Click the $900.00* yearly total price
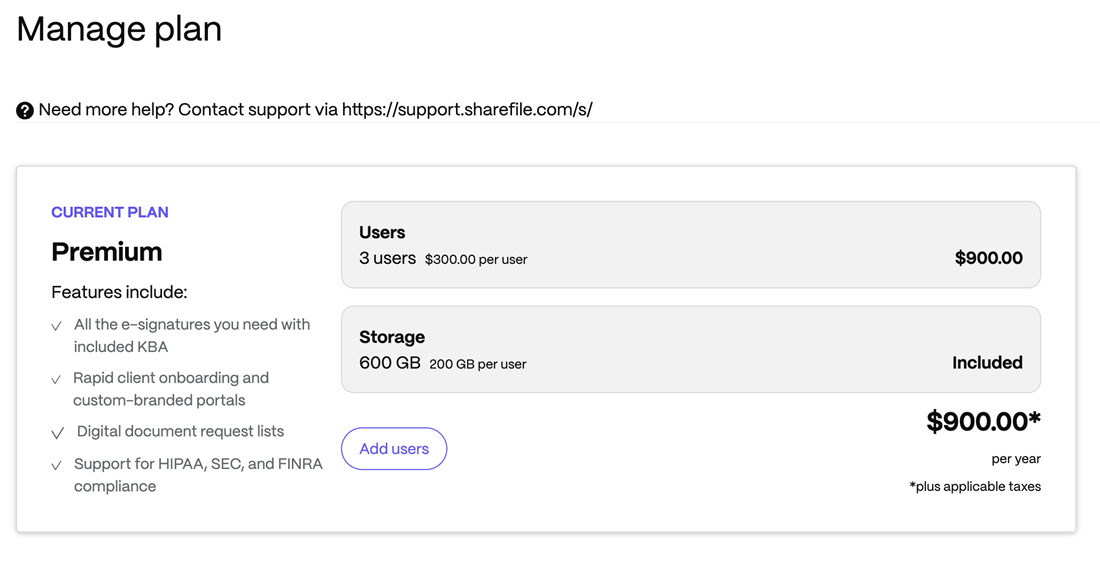1100x563 pixels. click(x=983, y=421)
